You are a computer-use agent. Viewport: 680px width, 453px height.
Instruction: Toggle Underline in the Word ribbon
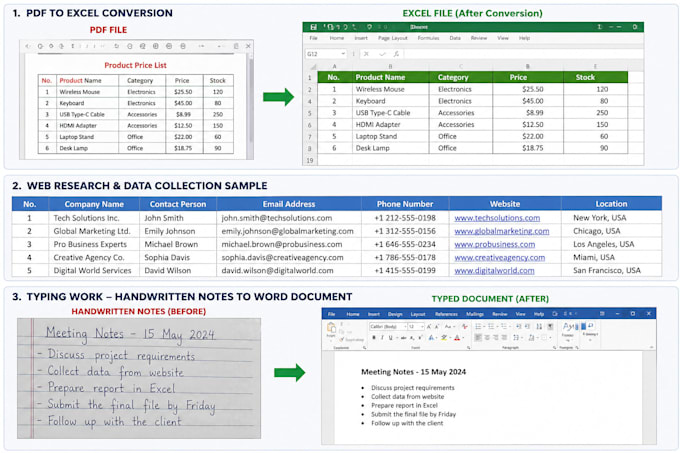click(x=390, y=338)
